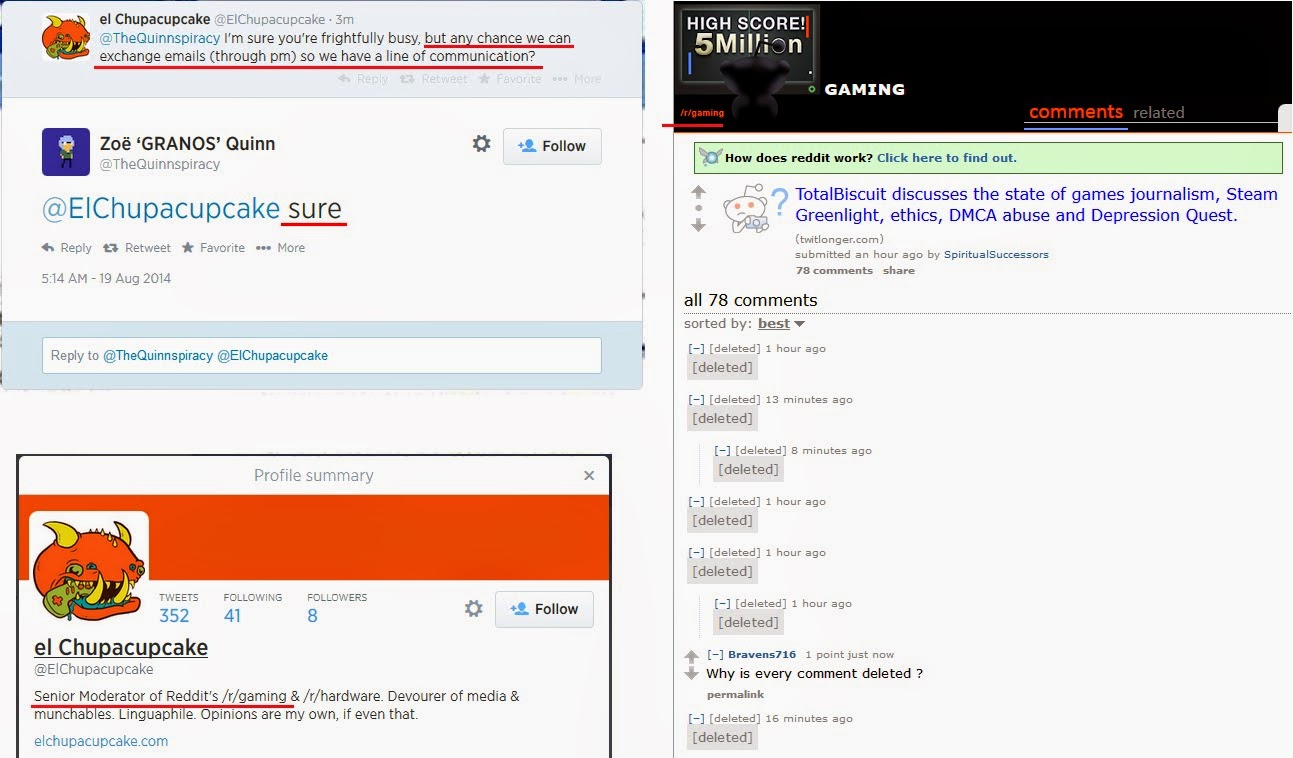Click el Chupacupcake avatar beside top tweet
The image size is (1293, 758).
pyautogui.click(x=66, y=37)
